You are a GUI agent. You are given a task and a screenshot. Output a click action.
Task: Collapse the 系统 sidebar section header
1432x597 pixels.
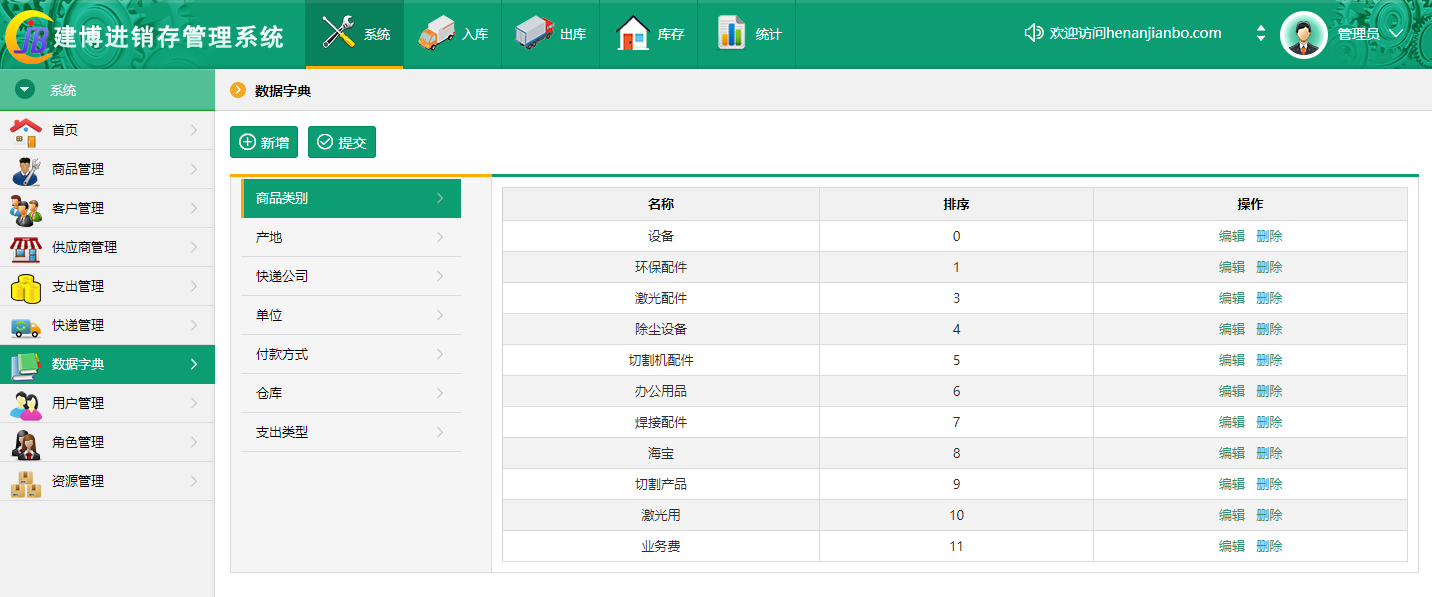tap(26, 90)
